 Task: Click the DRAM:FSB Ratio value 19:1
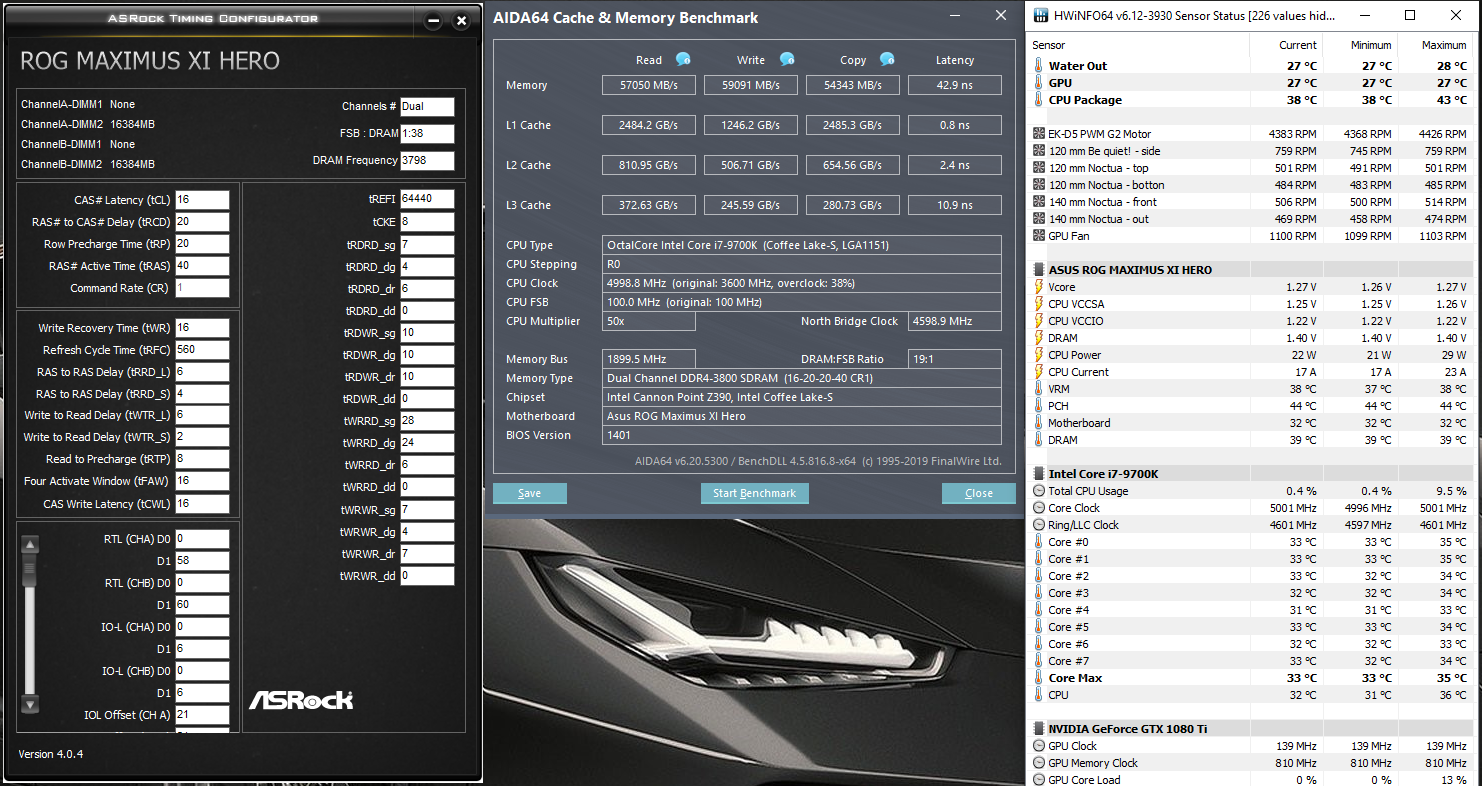pyautogui.click(x=954, y=359)
